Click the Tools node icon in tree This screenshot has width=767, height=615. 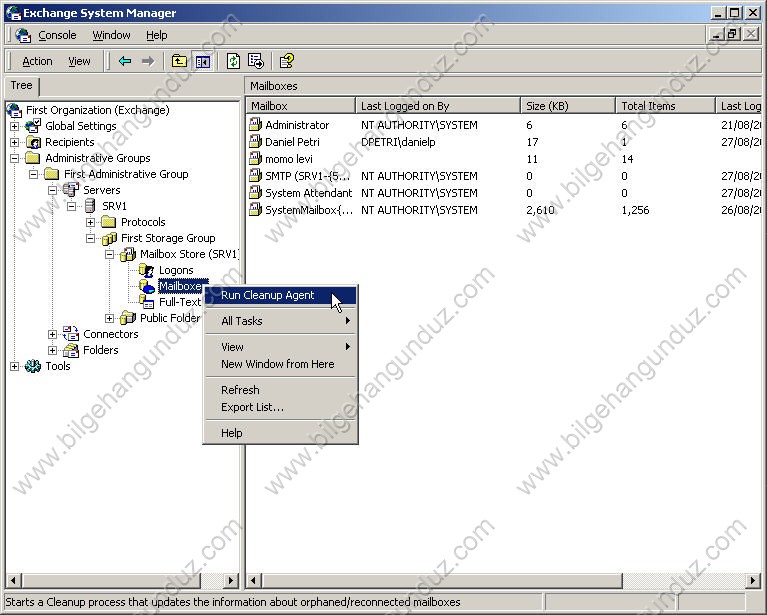pos(33,366)
